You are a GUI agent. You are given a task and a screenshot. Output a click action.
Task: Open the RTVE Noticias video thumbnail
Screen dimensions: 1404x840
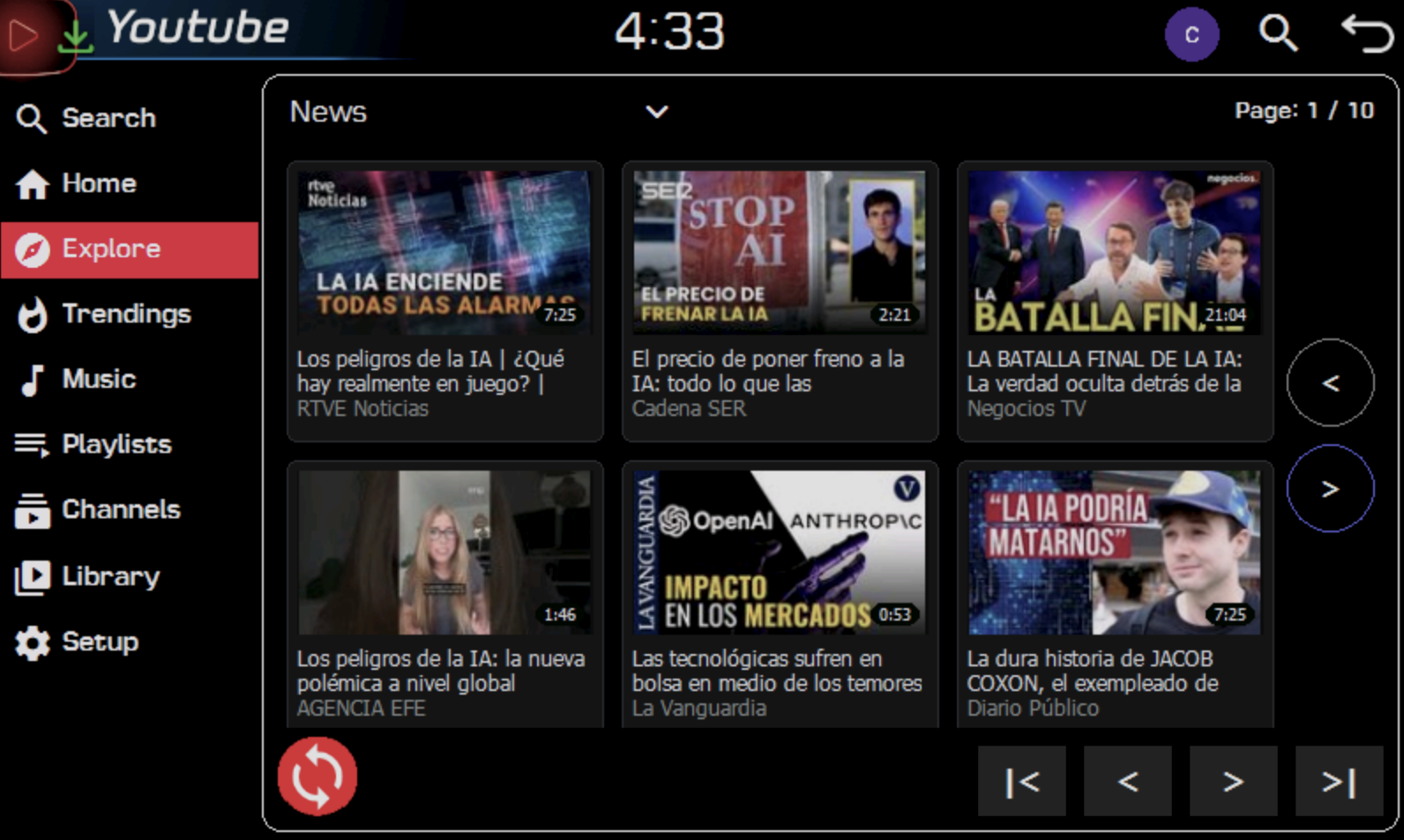tap(444, 252)
